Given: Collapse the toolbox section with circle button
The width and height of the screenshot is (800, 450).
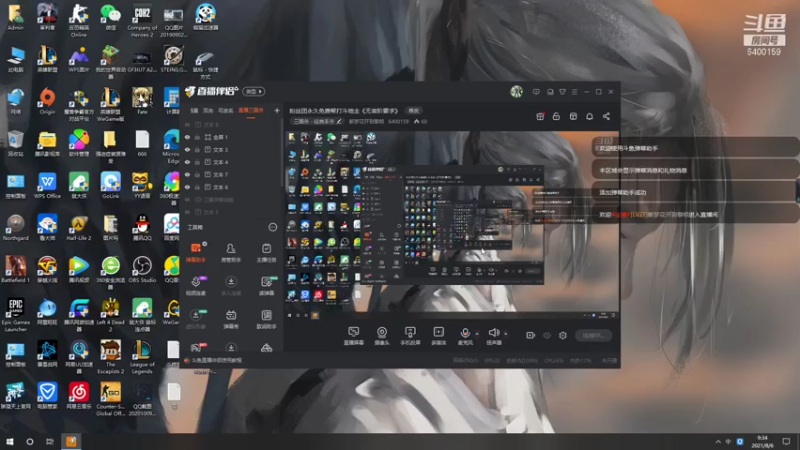Looking at the screenshot, I should click(x=273, y=227).
